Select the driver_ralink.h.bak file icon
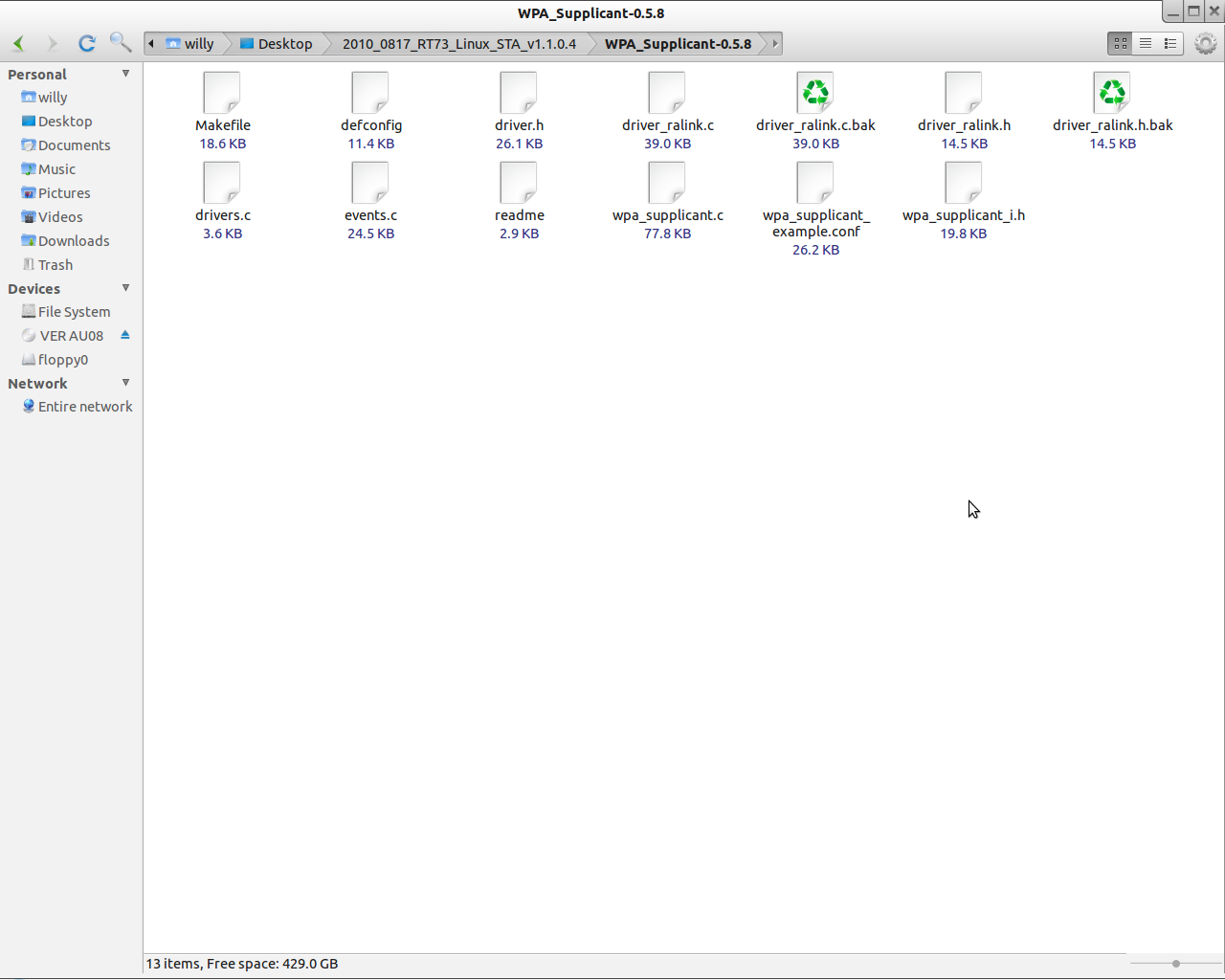The image size is (1225, 980). click(1112, 93)
